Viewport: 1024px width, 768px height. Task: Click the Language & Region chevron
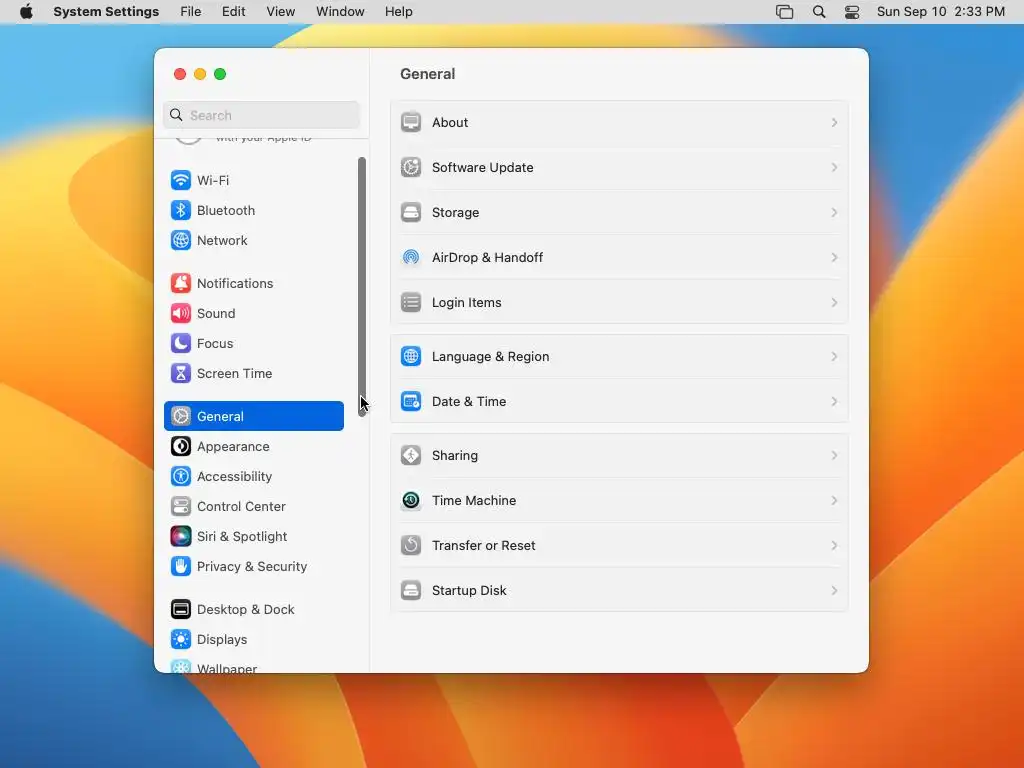834,357
